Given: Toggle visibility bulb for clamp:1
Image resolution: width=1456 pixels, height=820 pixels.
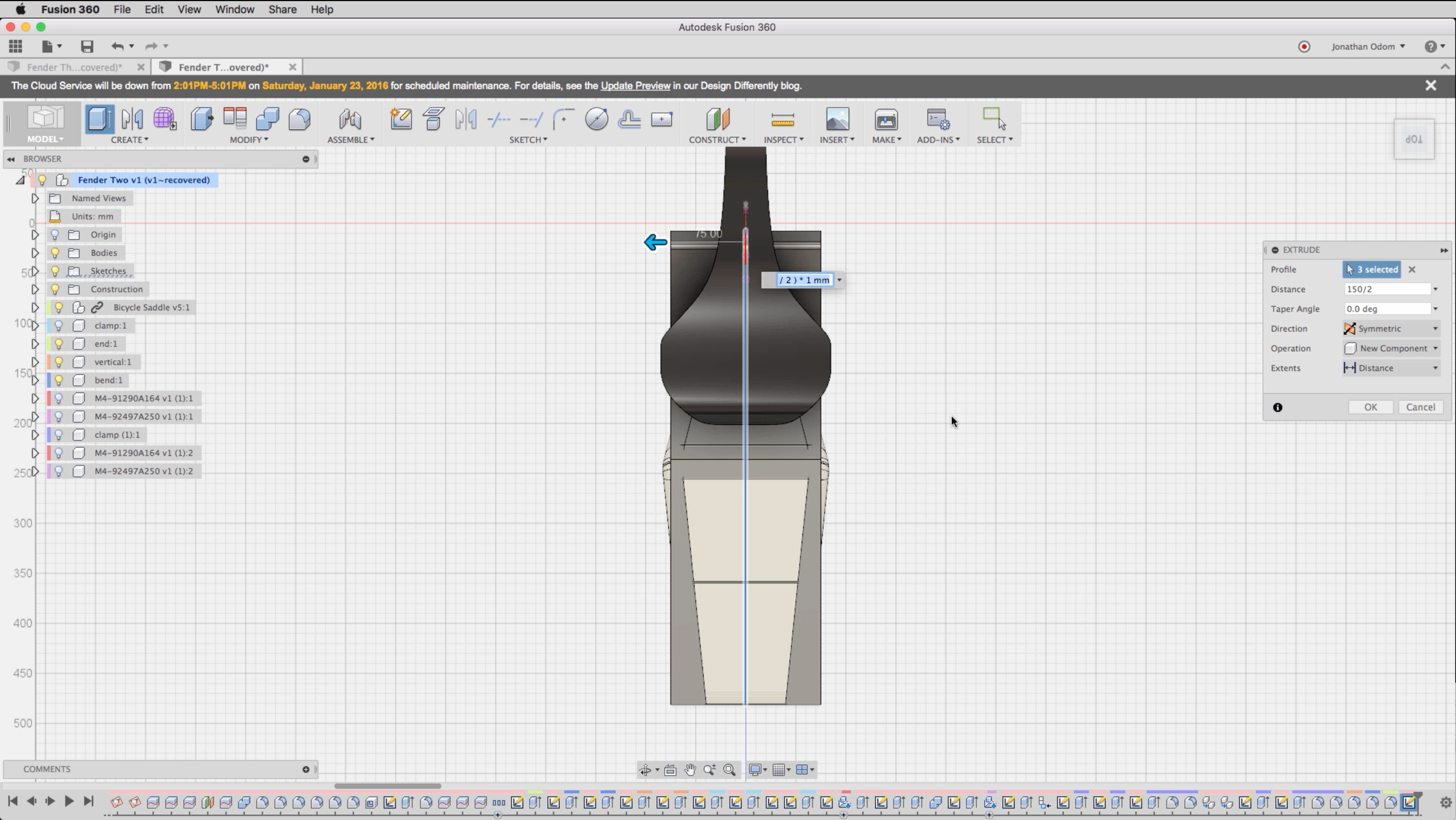Looking at the screenshot, I should pos(59,326).
